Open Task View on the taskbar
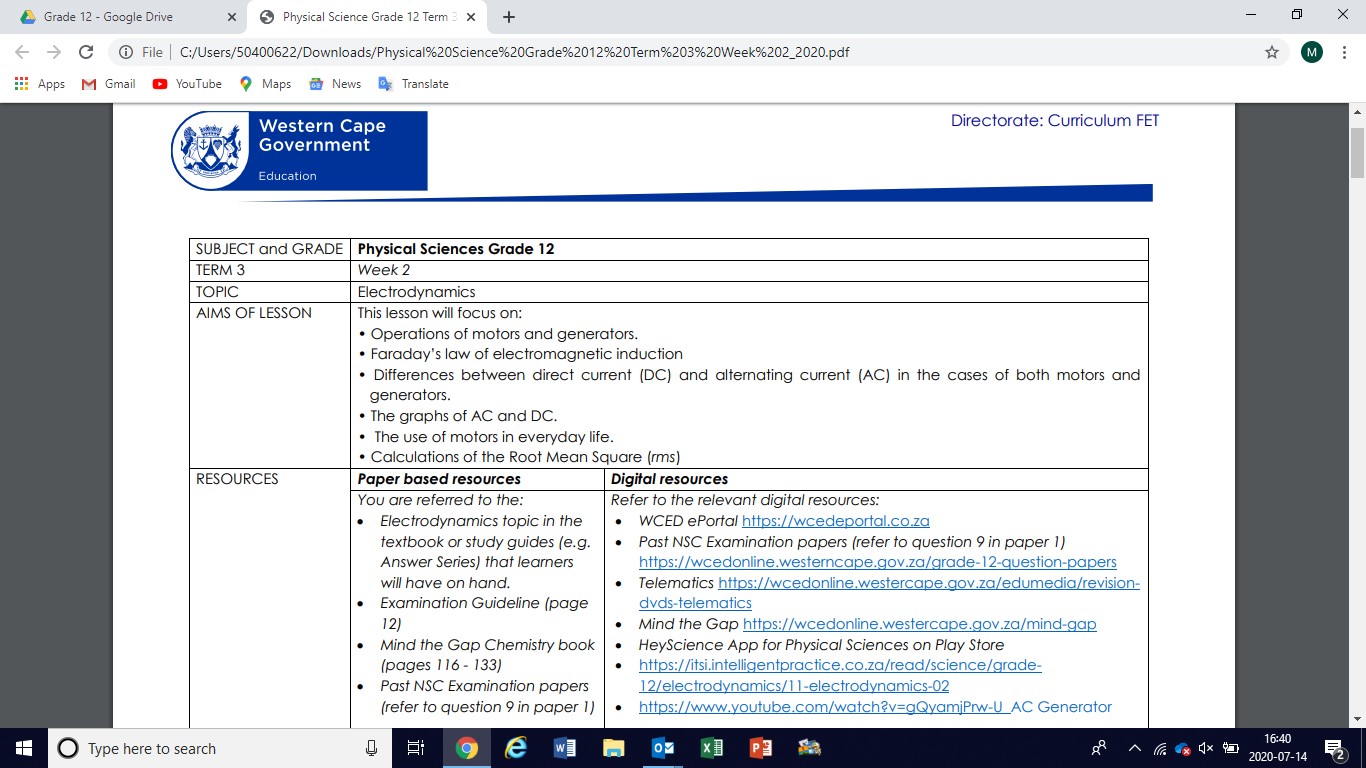 [416, 748]
